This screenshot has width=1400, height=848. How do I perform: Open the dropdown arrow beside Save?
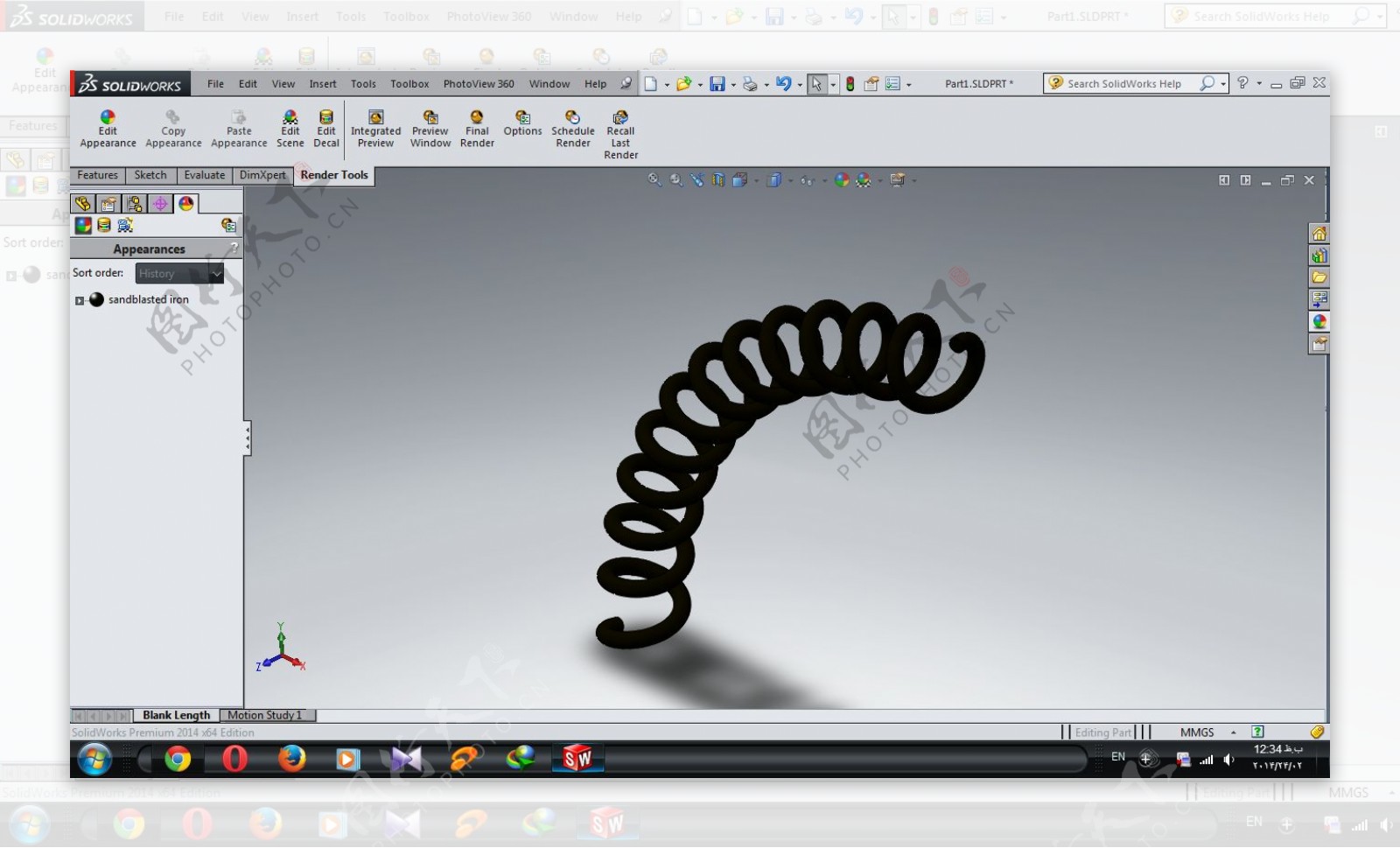click(733, 85)
